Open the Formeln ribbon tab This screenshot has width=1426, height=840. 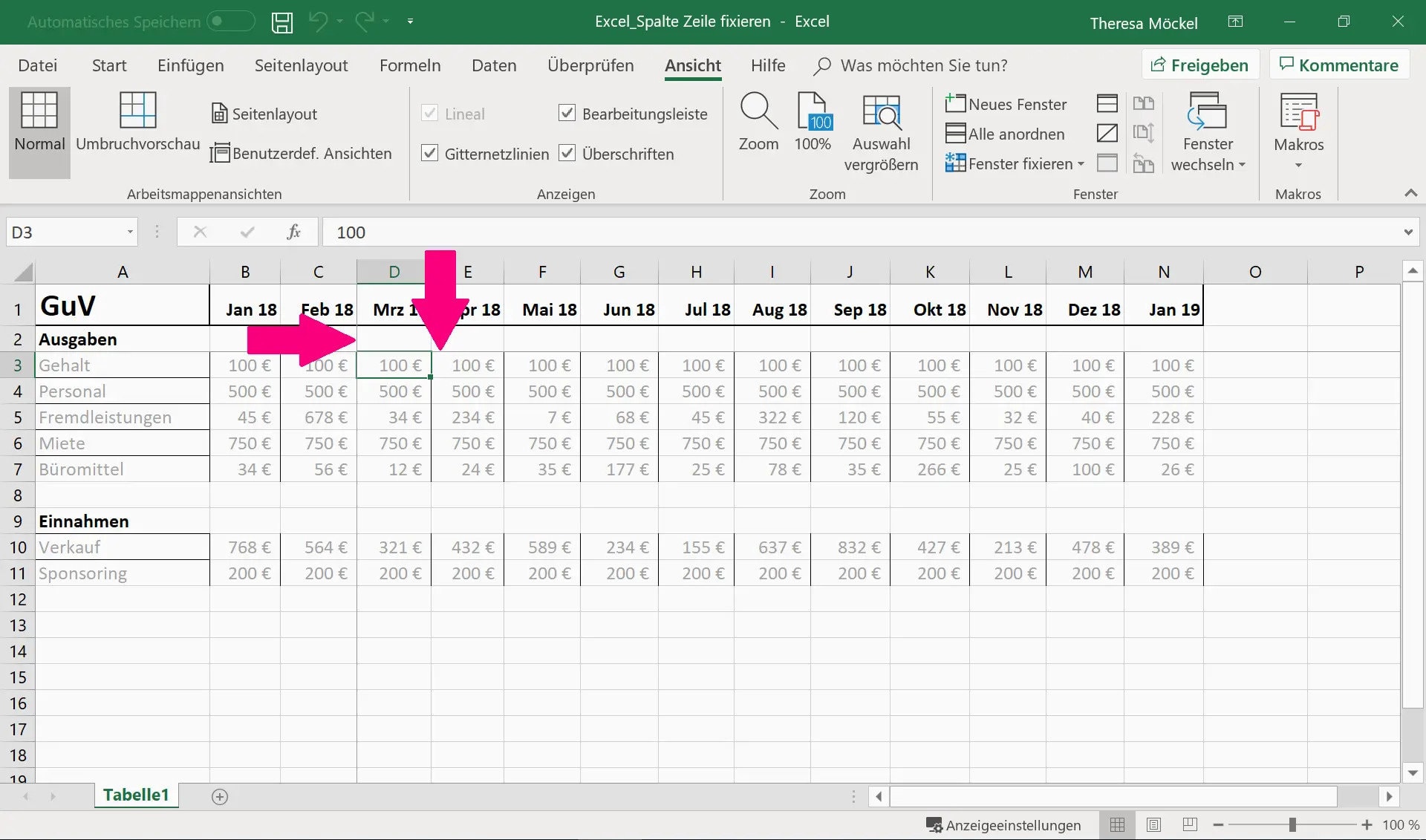point(409,65)
